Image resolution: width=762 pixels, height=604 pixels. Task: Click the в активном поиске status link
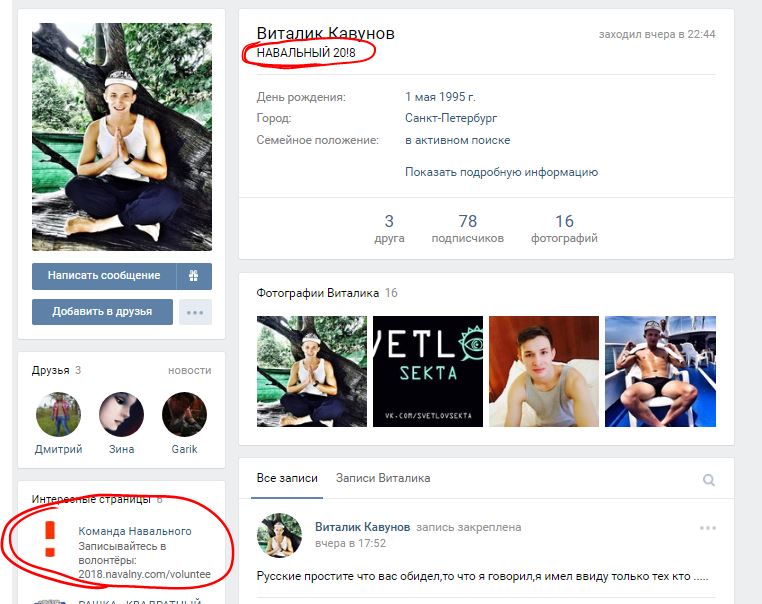tap(458, 140)
